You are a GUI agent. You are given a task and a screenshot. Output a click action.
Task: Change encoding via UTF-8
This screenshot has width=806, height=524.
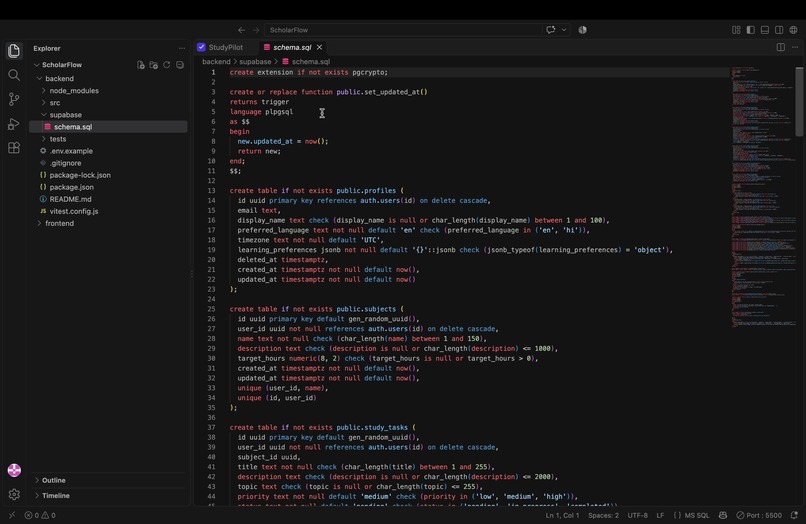[x=637, y=515]
